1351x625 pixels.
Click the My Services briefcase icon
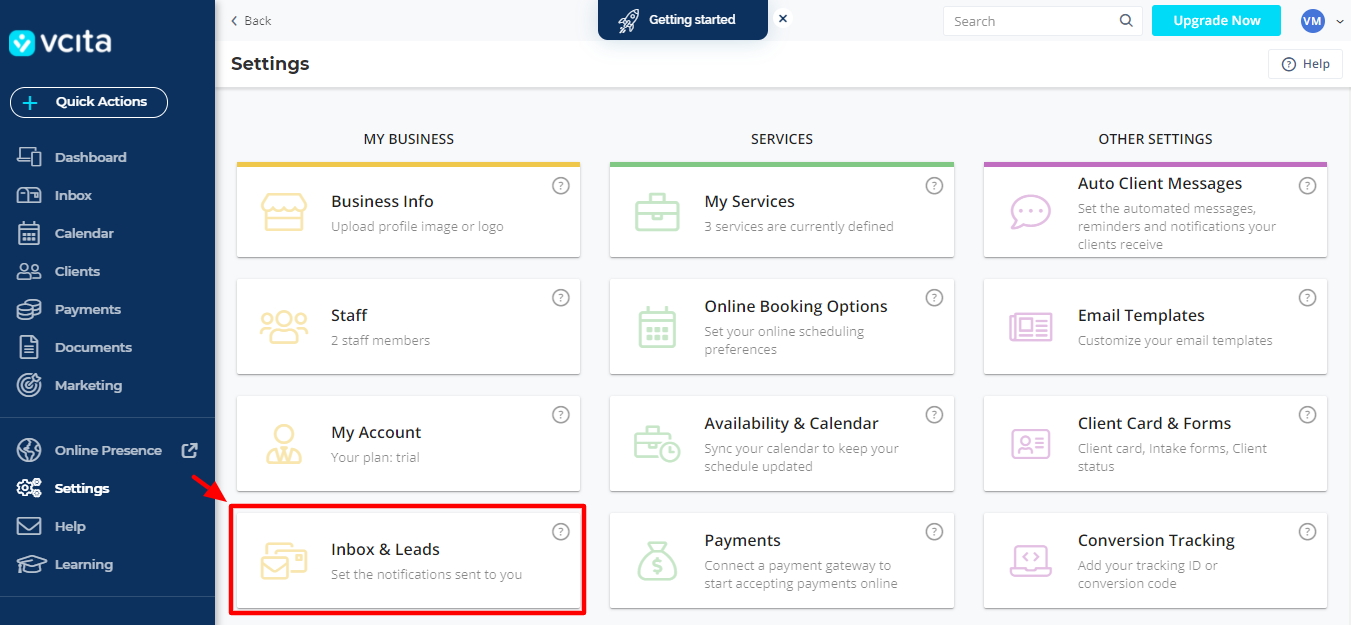(657, 212)
